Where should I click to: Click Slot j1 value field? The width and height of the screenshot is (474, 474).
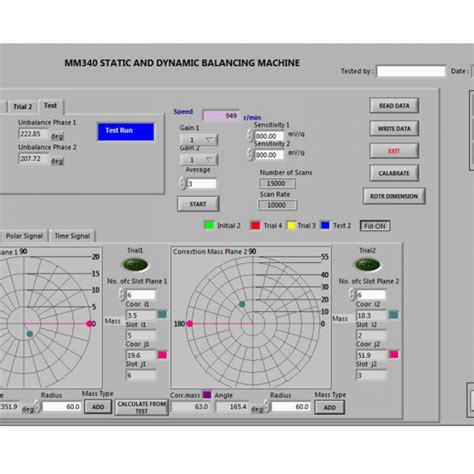click(x=141, y=375)
